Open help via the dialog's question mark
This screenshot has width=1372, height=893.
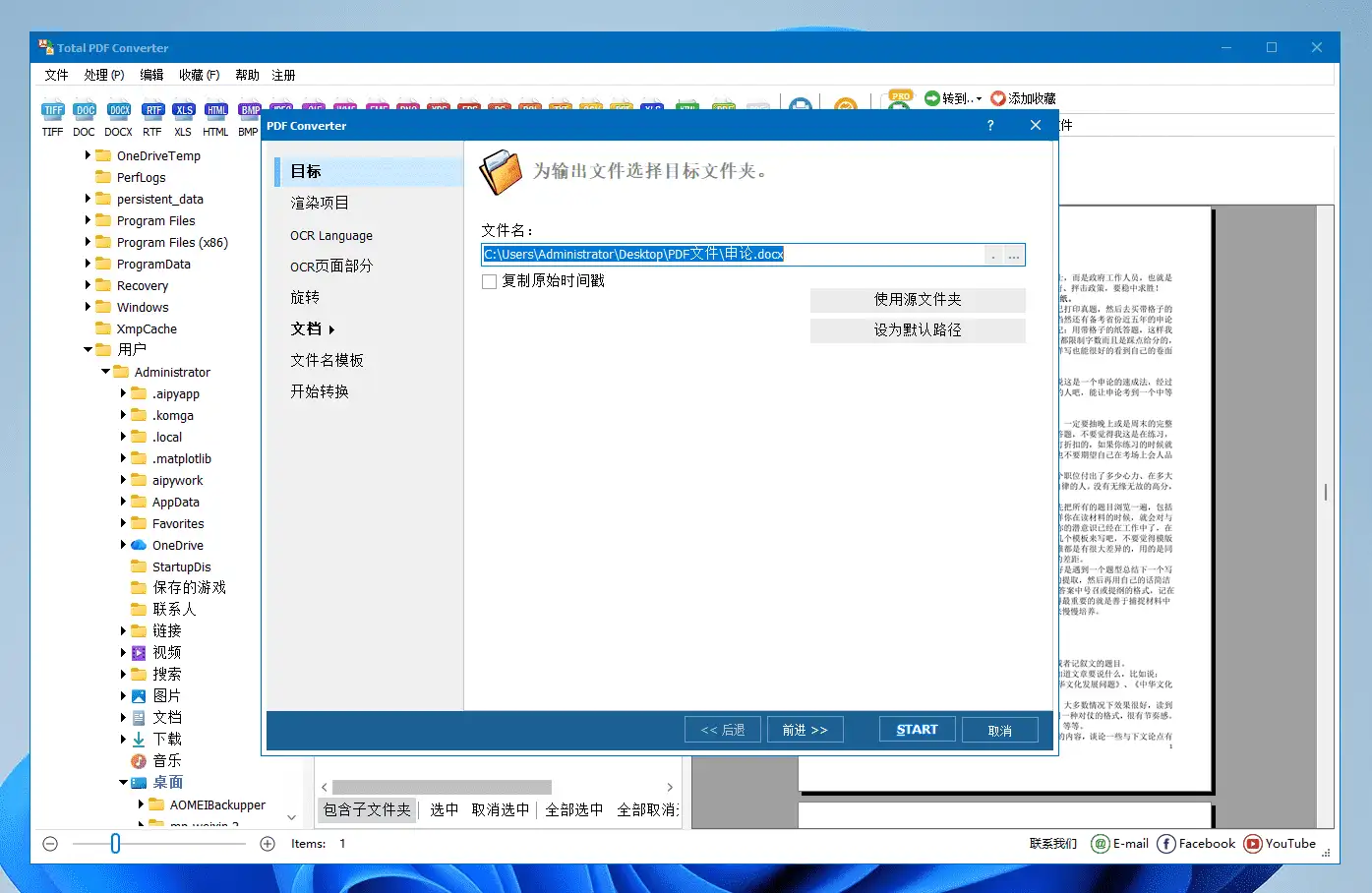coord(990,125)
